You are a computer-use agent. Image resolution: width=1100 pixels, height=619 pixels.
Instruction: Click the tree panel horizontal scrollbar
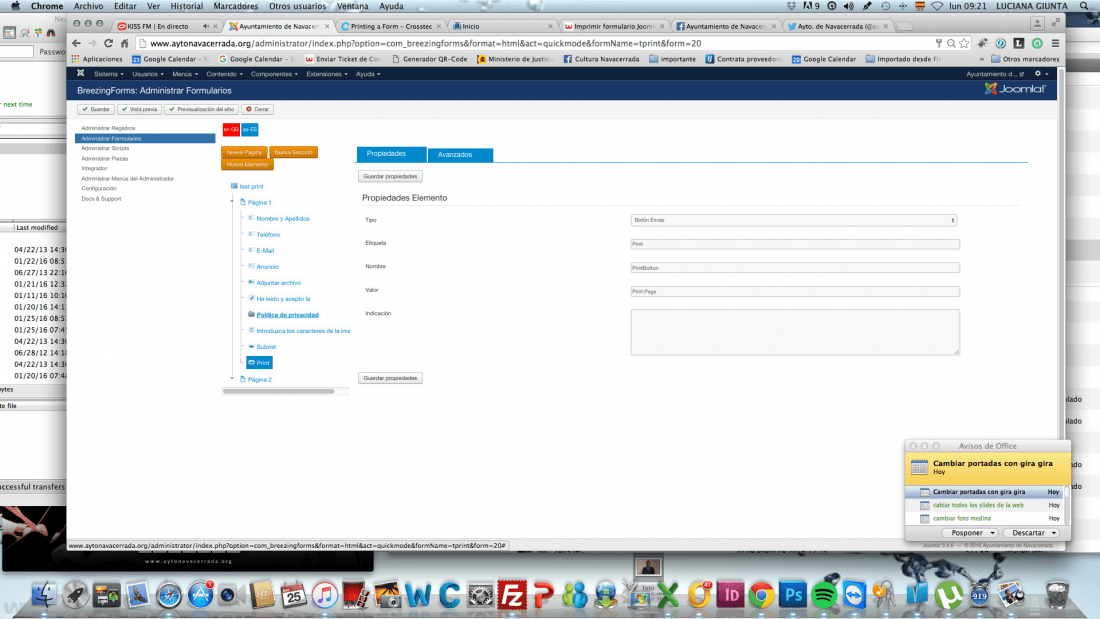pos(279,392)
